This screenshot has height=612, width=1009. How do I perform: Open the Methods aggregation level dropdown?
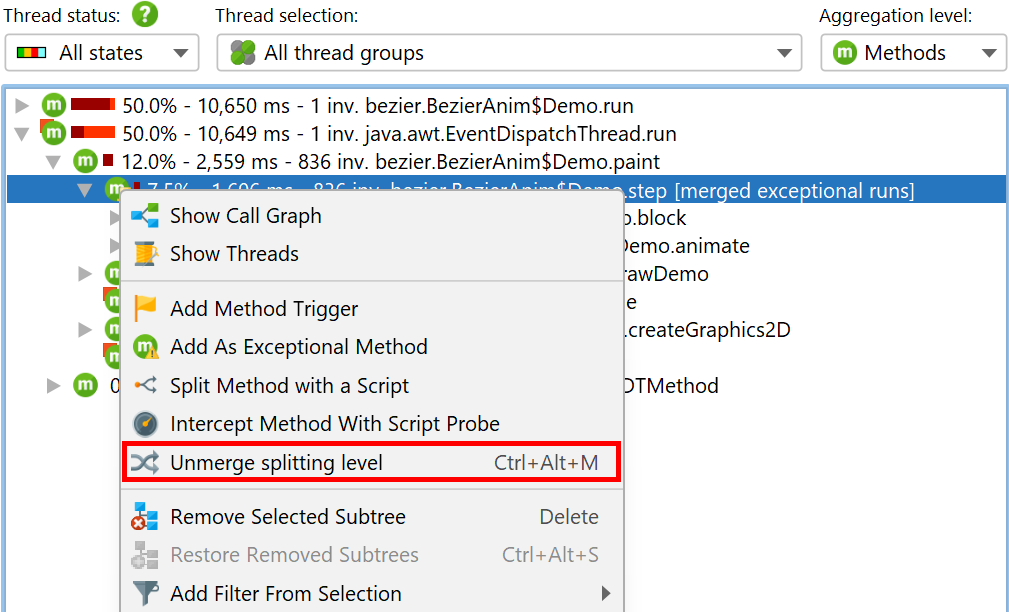913,53
